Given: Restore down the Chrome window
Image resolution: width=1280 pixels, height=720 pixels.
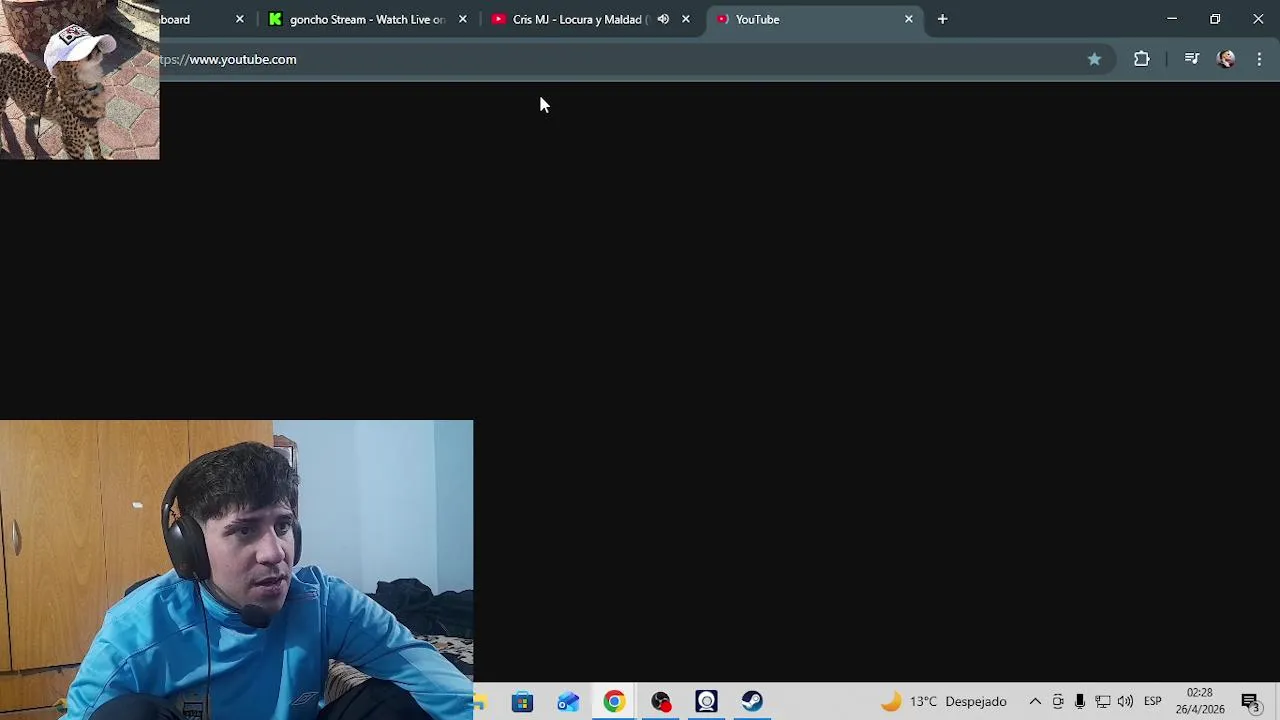Looking at the screenshot, I should click(1215, 19).
